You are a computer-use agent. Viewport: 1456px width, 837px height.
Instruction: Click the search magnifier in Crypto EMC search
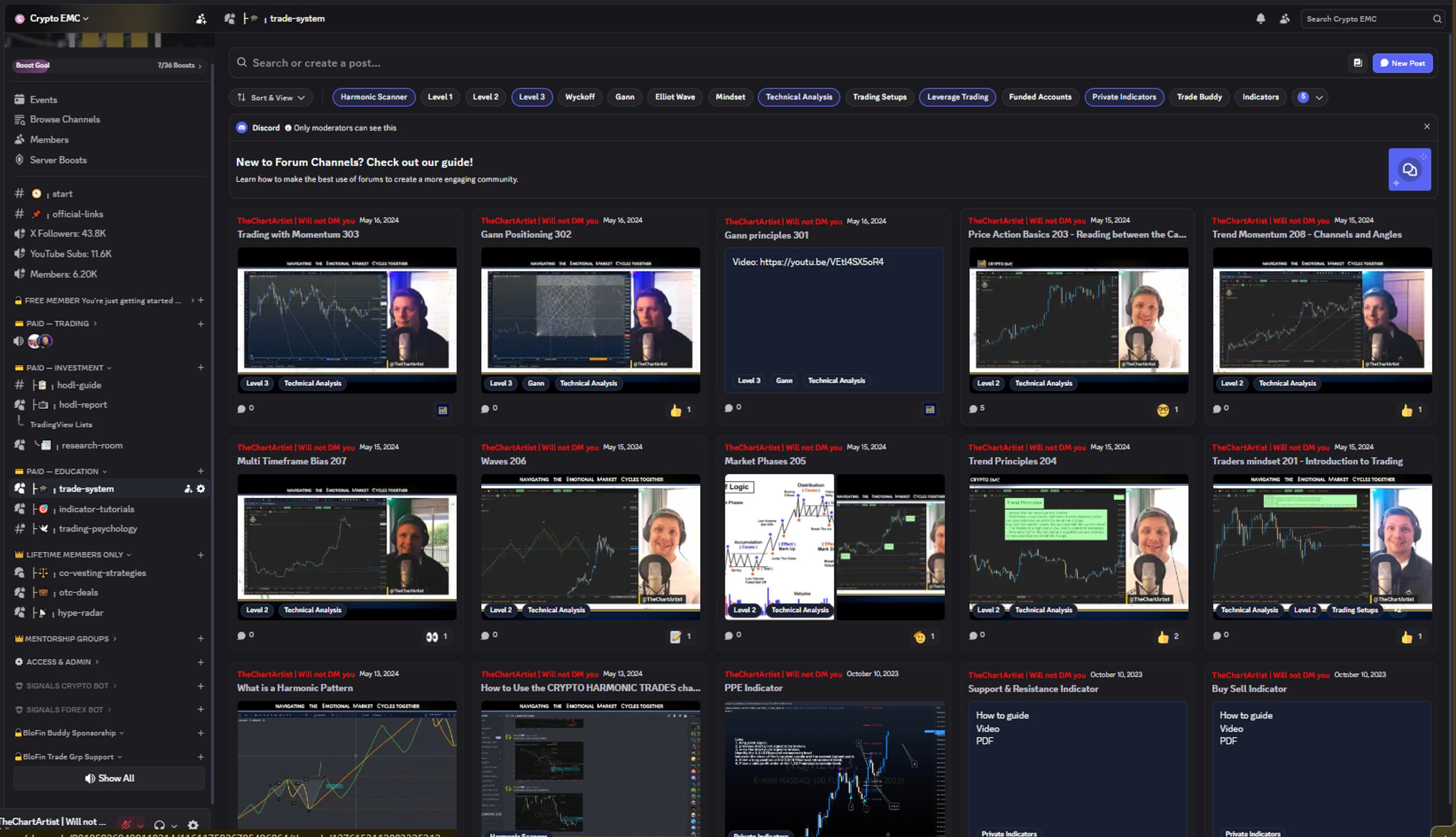click(x=1437, y=19)
